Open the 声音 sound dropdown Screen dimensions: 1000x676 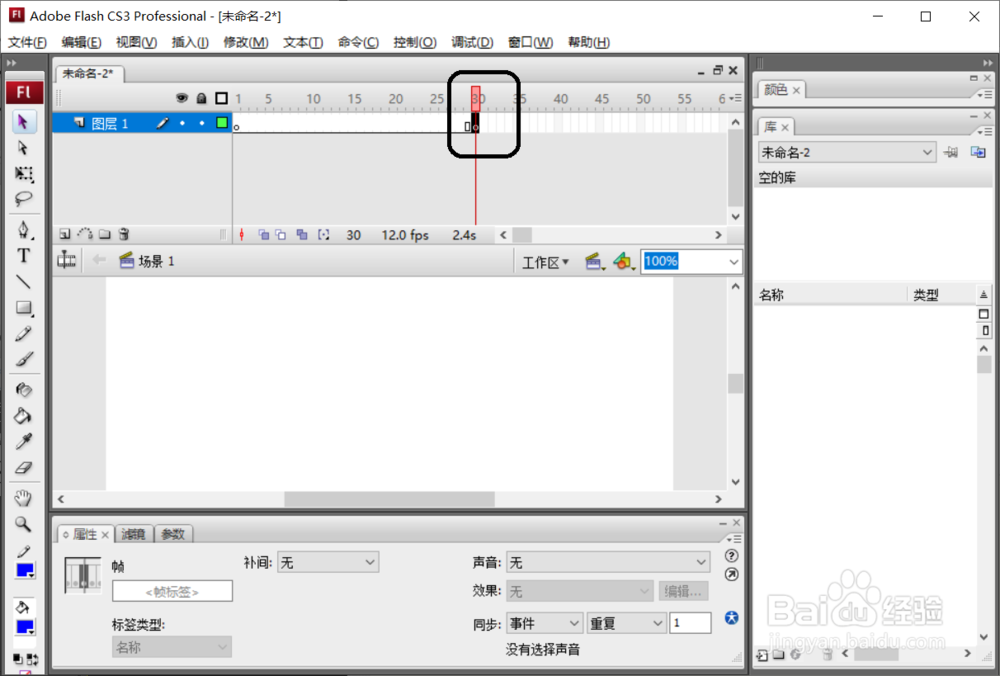[608, 562]
